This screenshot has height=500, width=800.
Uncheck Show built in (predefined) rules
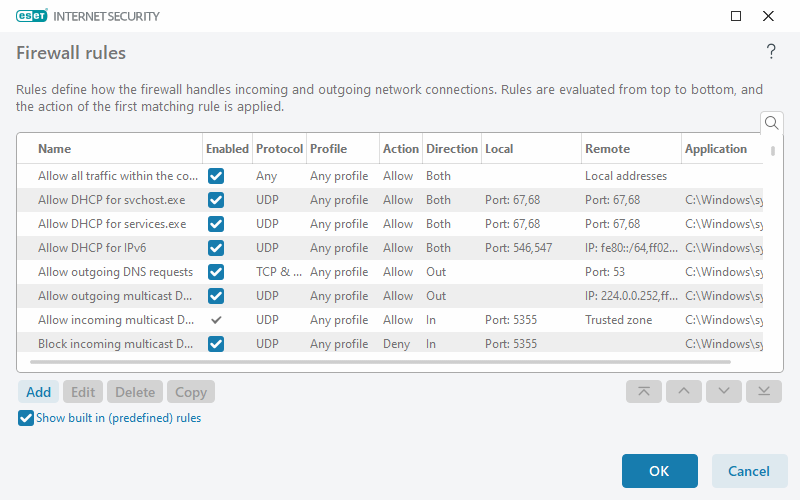tap(26, 418)
